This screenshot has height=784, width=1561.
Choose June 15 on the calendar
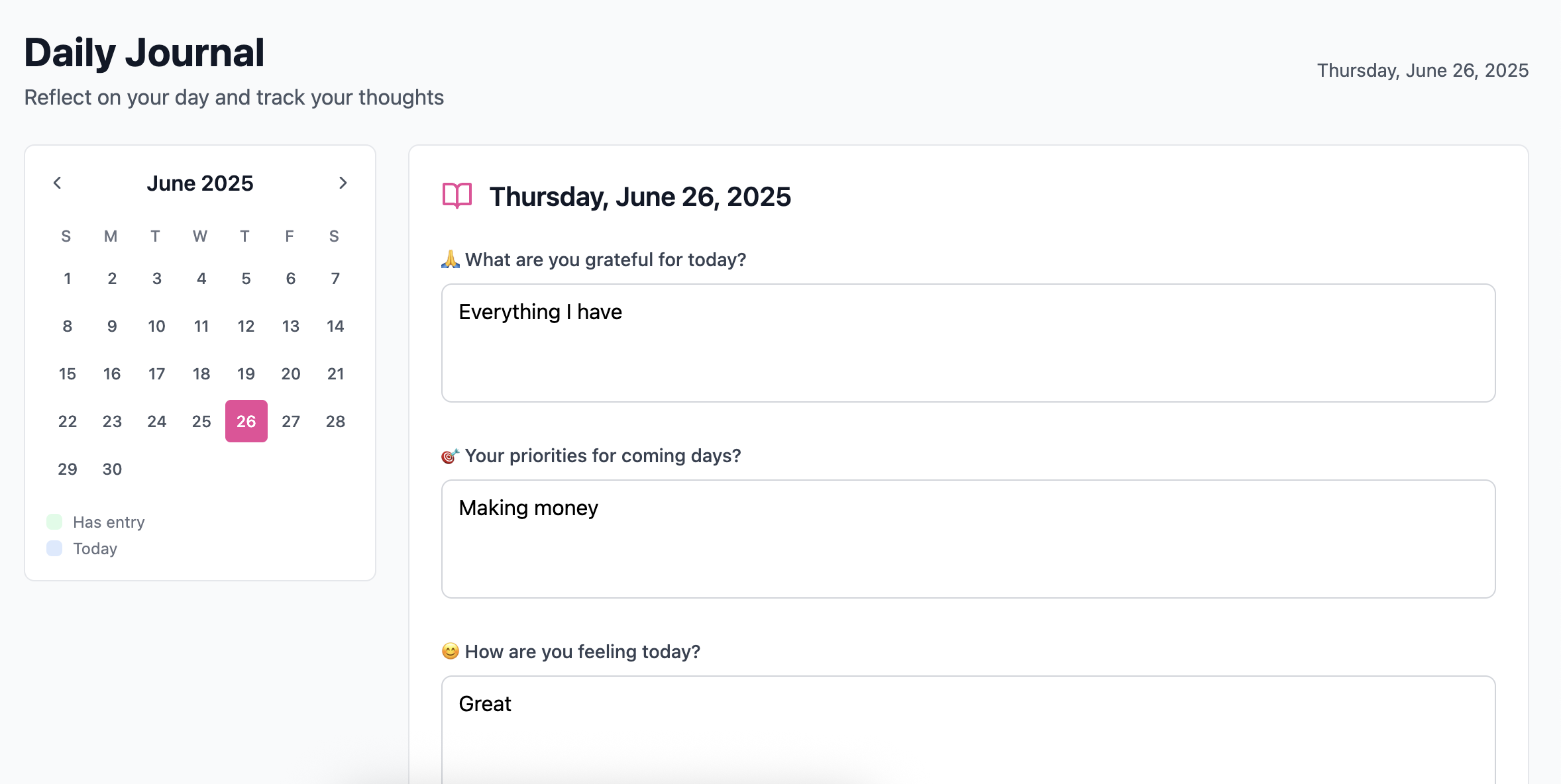(68, 373)
